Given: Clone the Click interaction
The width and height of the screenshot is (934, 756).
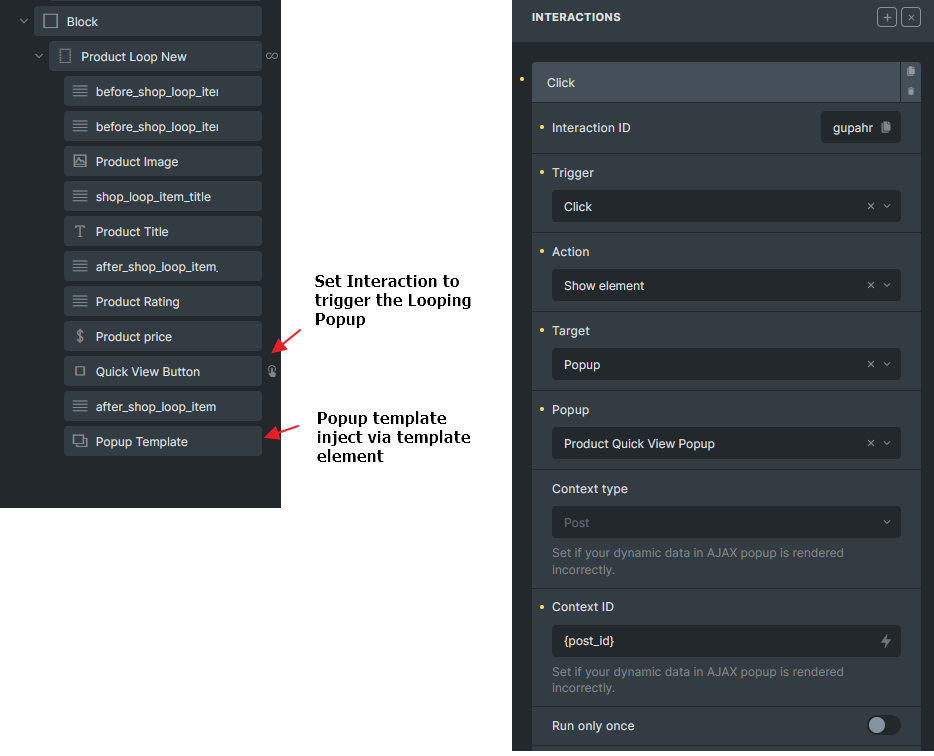Looking at the screenshot, I should coord(910,71).
